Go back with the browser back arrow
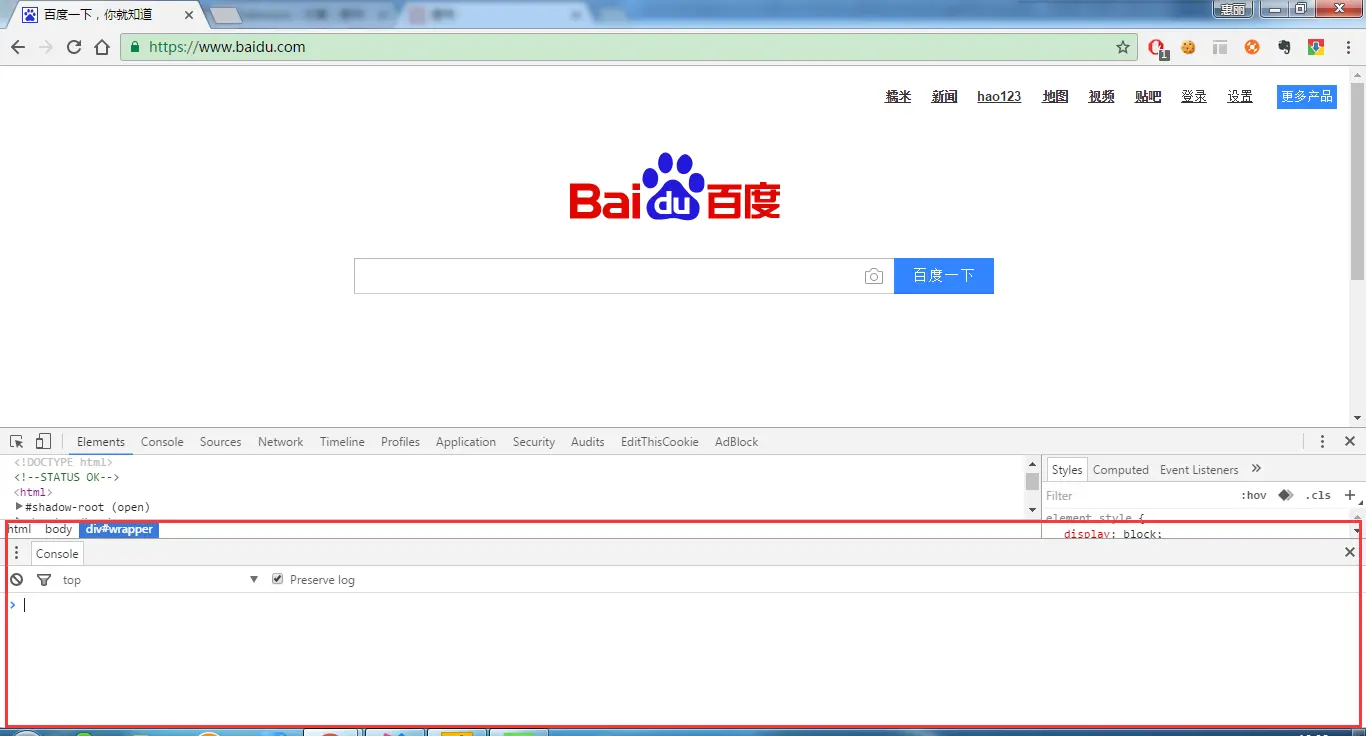The image size is (1366, 736). 18,47
